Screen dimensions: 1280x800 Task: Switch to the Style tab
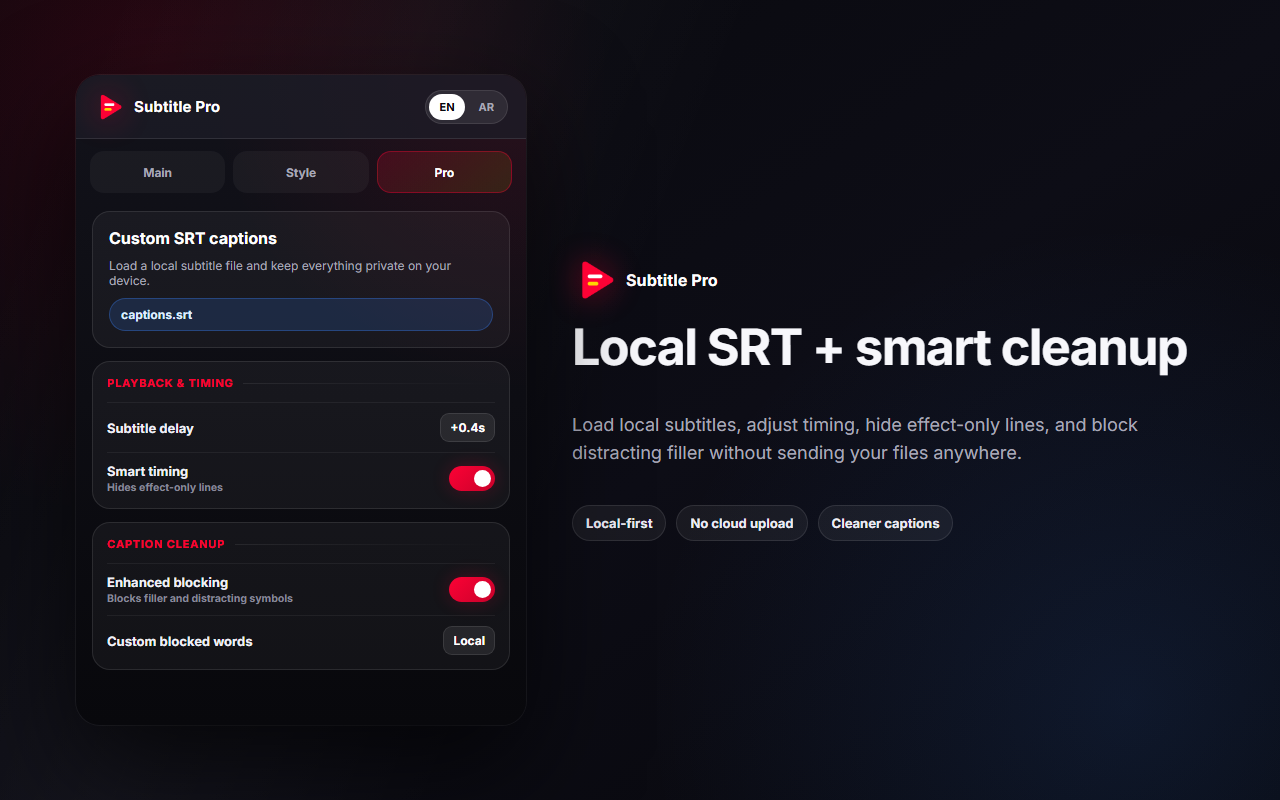[x=301, y=172]
